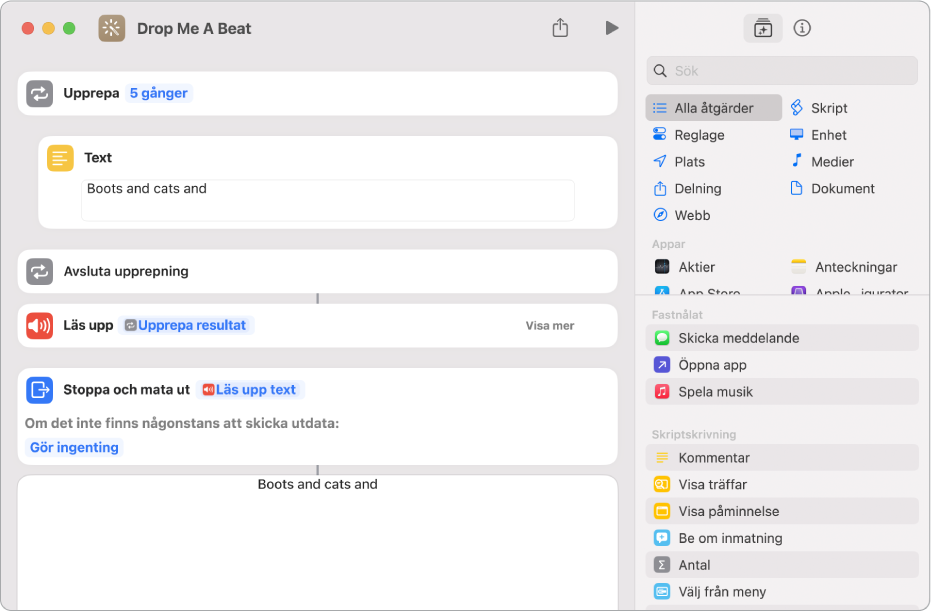The width and height of the screenshot is (931, 612).
Task: Click the Drop Me A Beat title
Action: click(194, 28)
